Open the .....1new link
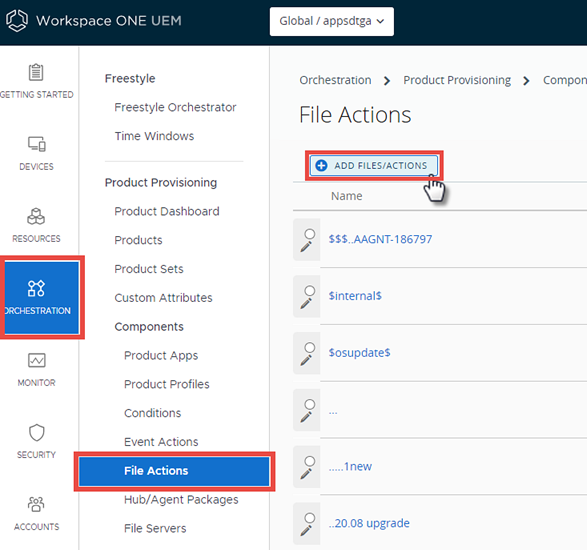The height and width of the screenshot is (550, 587). [350, 467]
